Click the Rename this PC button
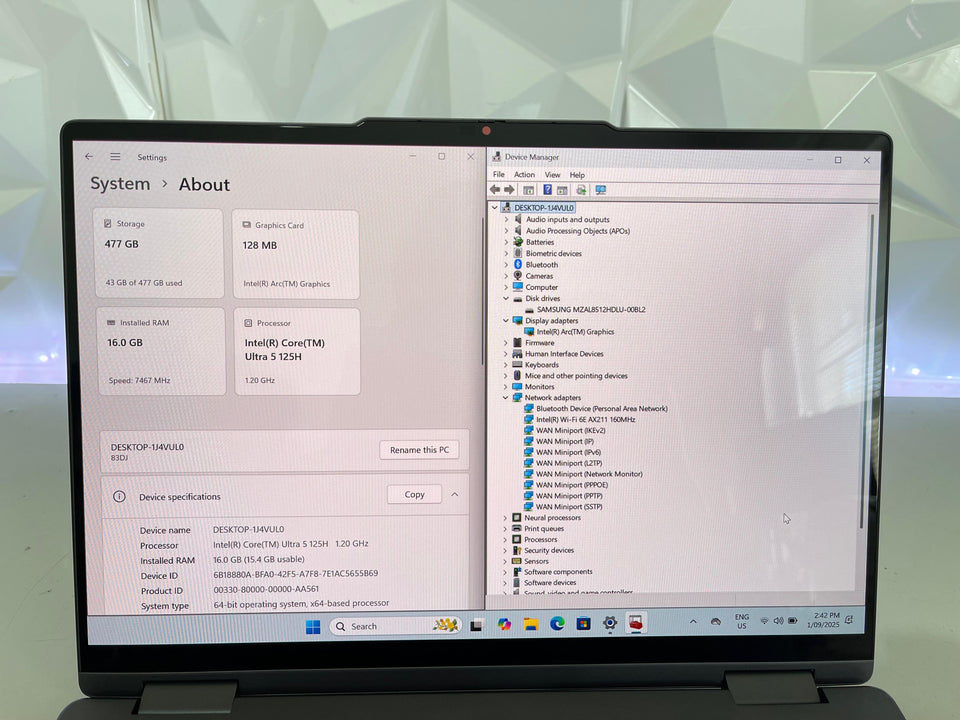Screen dimensions: 960x720 click(x=419, y=450)
